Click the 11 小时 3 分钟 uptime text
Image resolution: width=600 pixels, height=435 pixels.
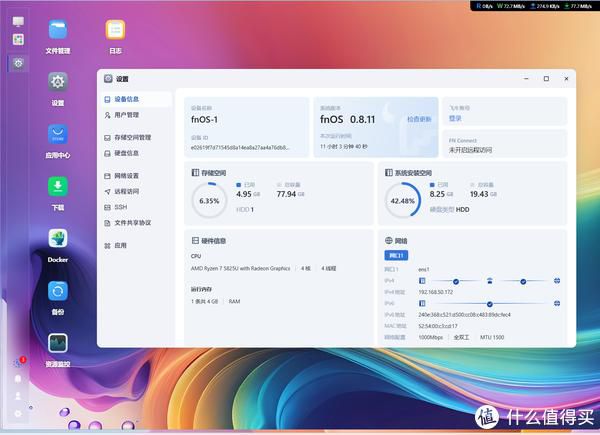click(344, 147)
